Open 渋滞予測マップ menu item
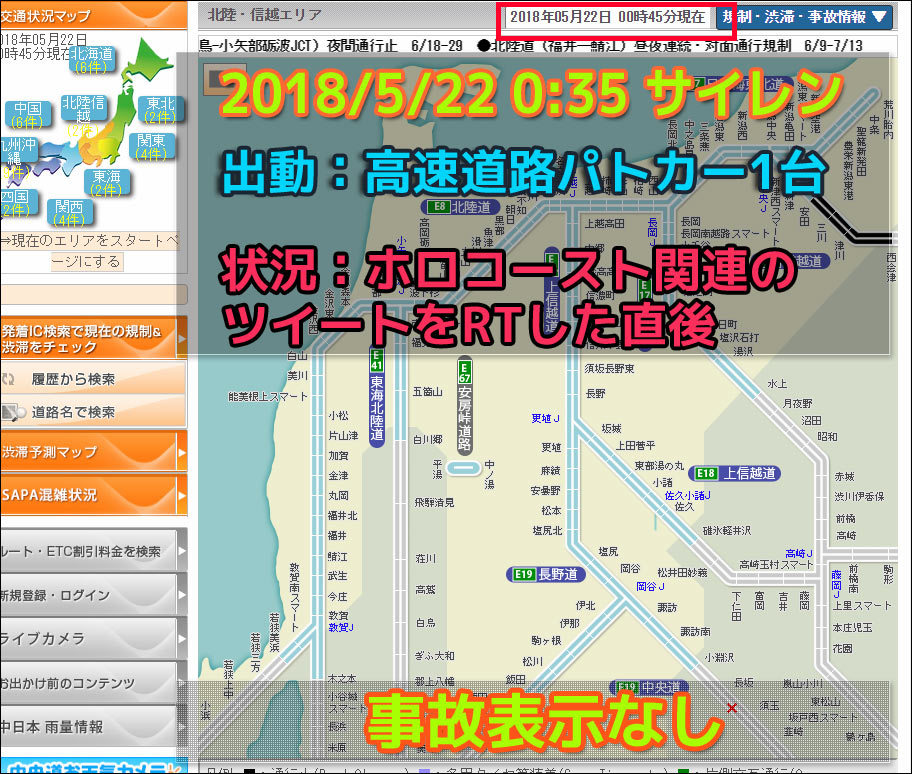 93,451
